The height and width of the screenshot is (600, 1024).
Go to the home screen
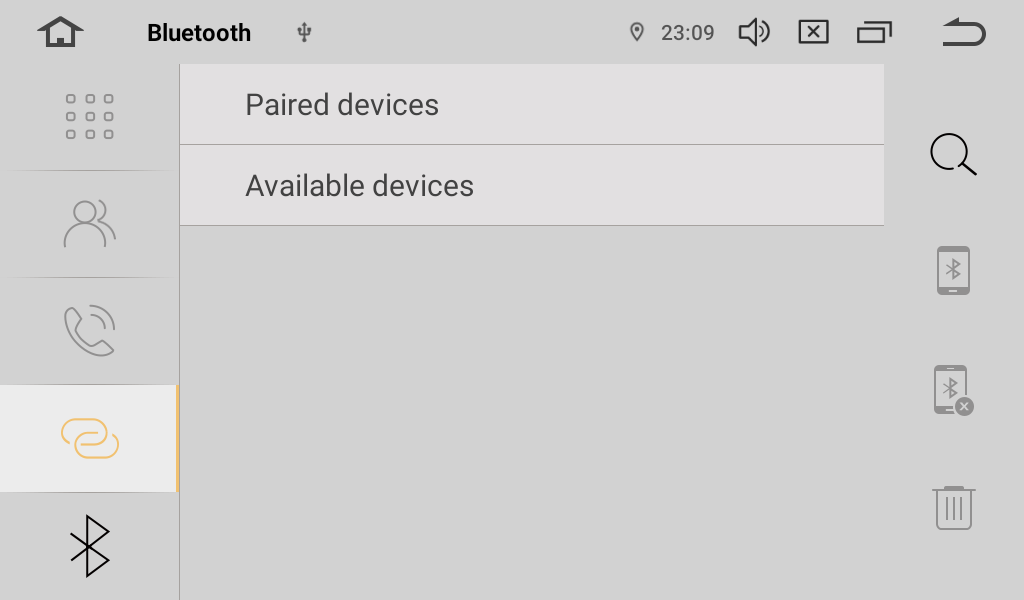coord(60,33)
